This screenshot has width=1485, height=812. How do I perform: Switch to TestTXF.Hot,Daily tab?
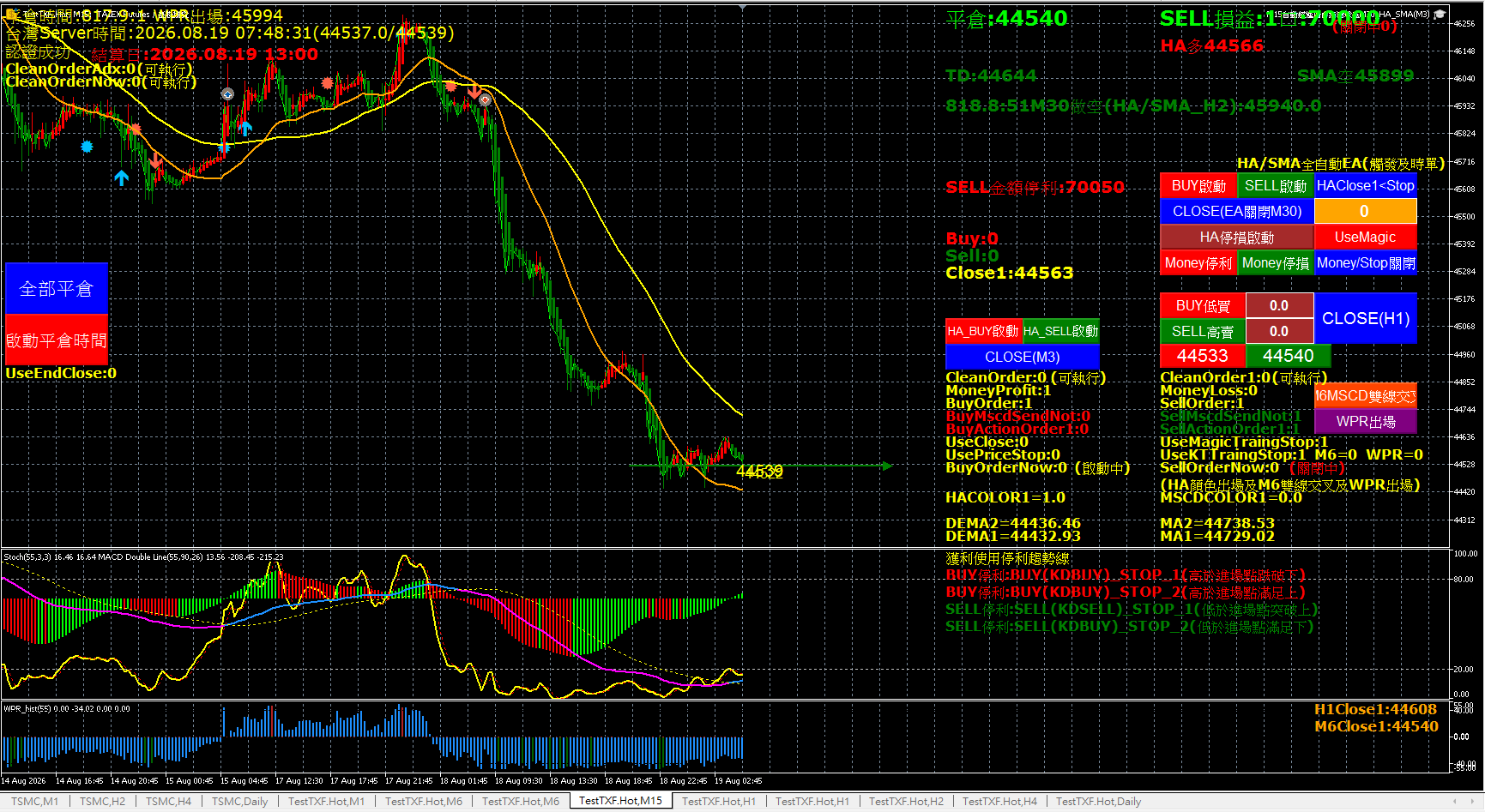point(1098,802)
